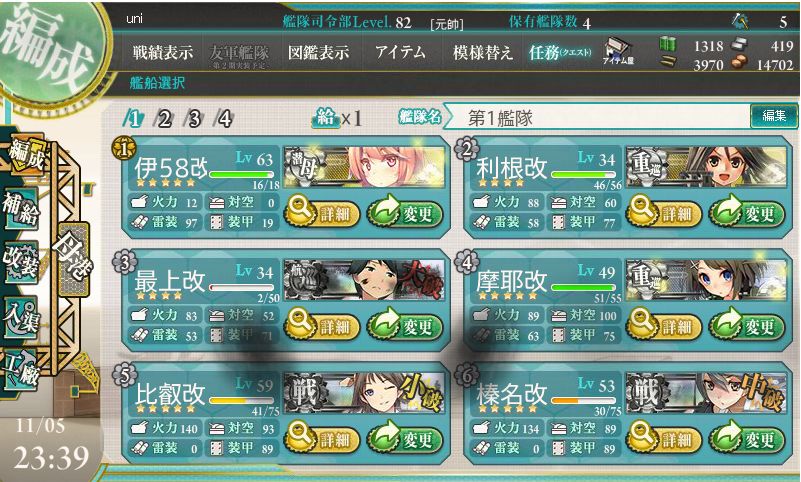Open the アイテム屋 item shop icon
This screenshot has height=482, width=801.
click(618, 52)
